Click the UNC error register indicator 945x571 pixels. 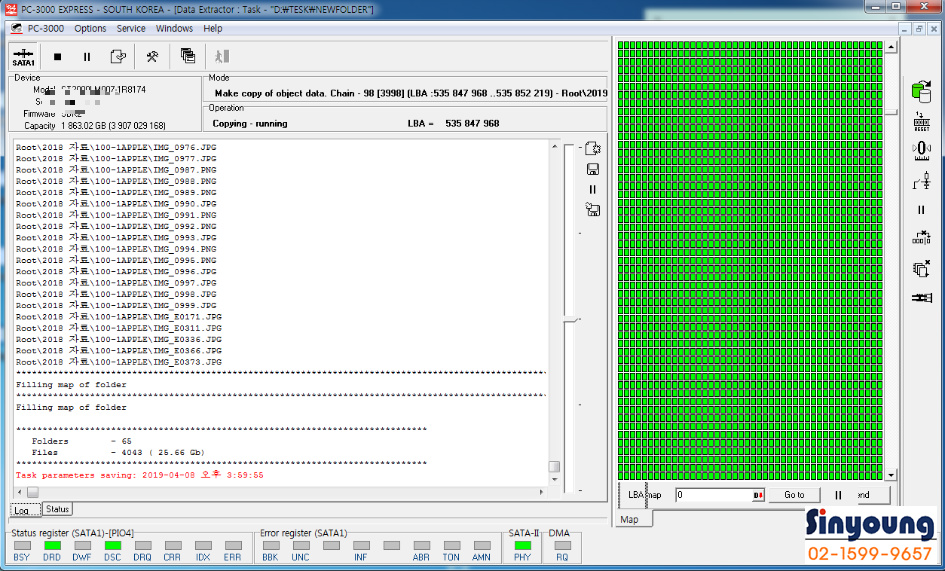click(301, 546)
